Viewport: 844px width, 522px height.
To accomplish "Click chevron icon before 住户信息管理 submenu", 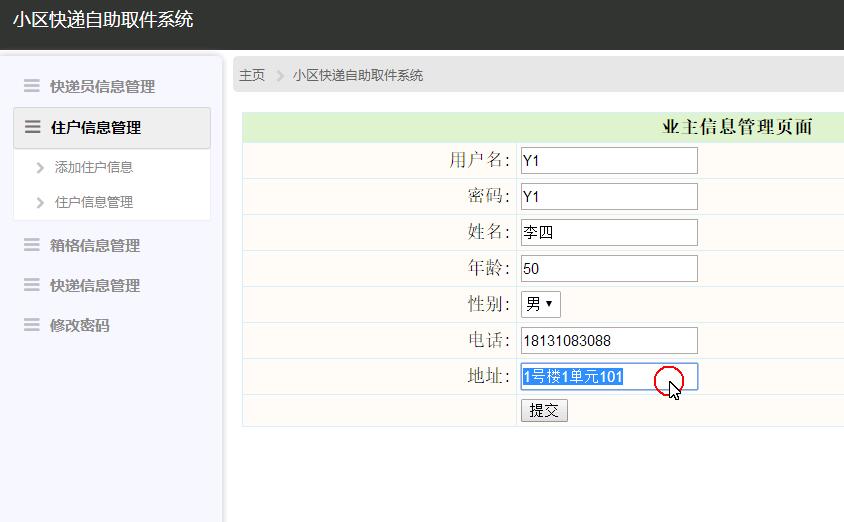I will (x=40, y=202).
